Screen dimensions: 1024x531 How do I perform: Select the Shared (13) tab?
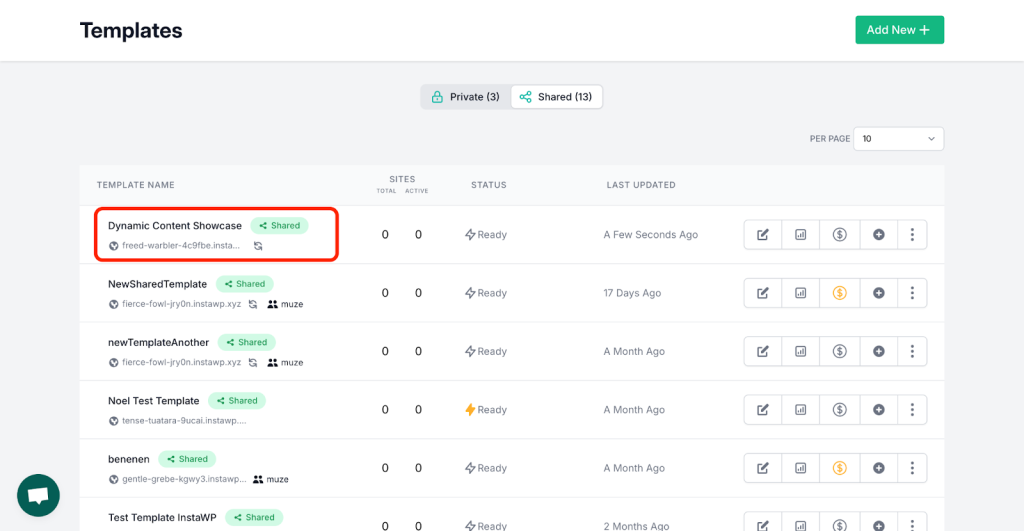(x=556, y=97)
